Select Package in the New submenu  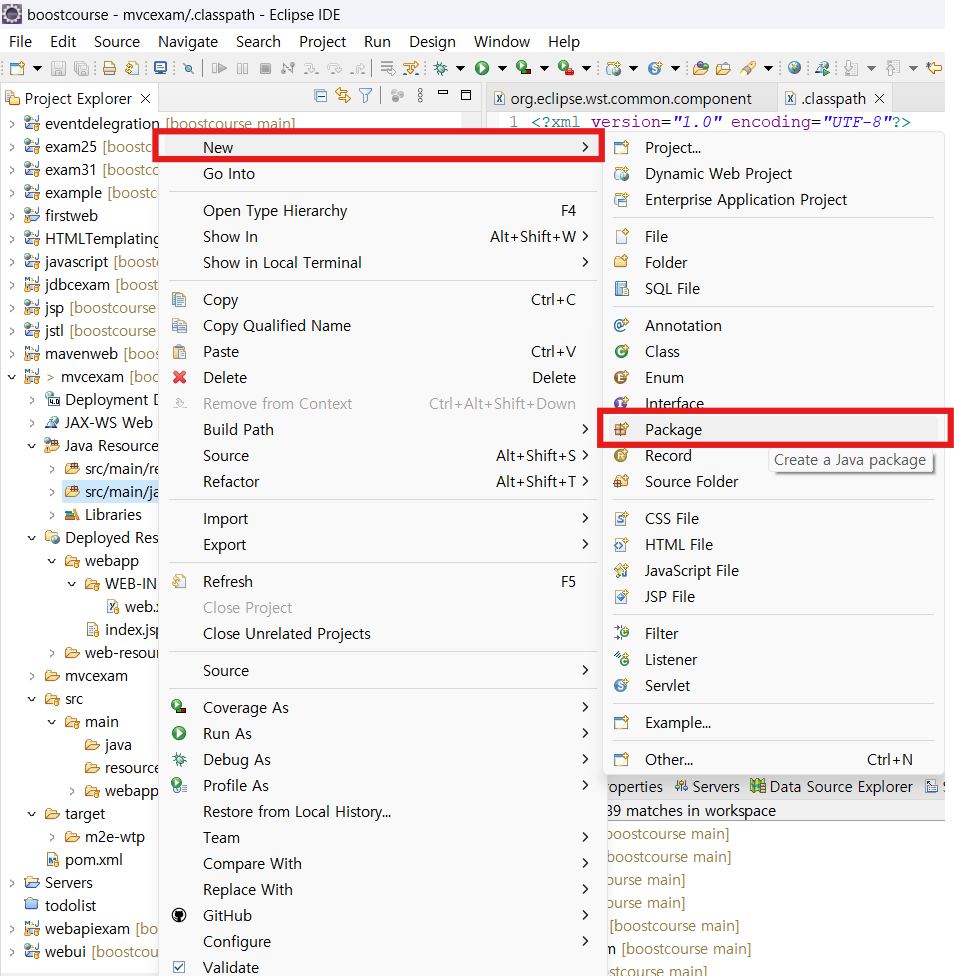pyautogui.click(x=774, y=429)
